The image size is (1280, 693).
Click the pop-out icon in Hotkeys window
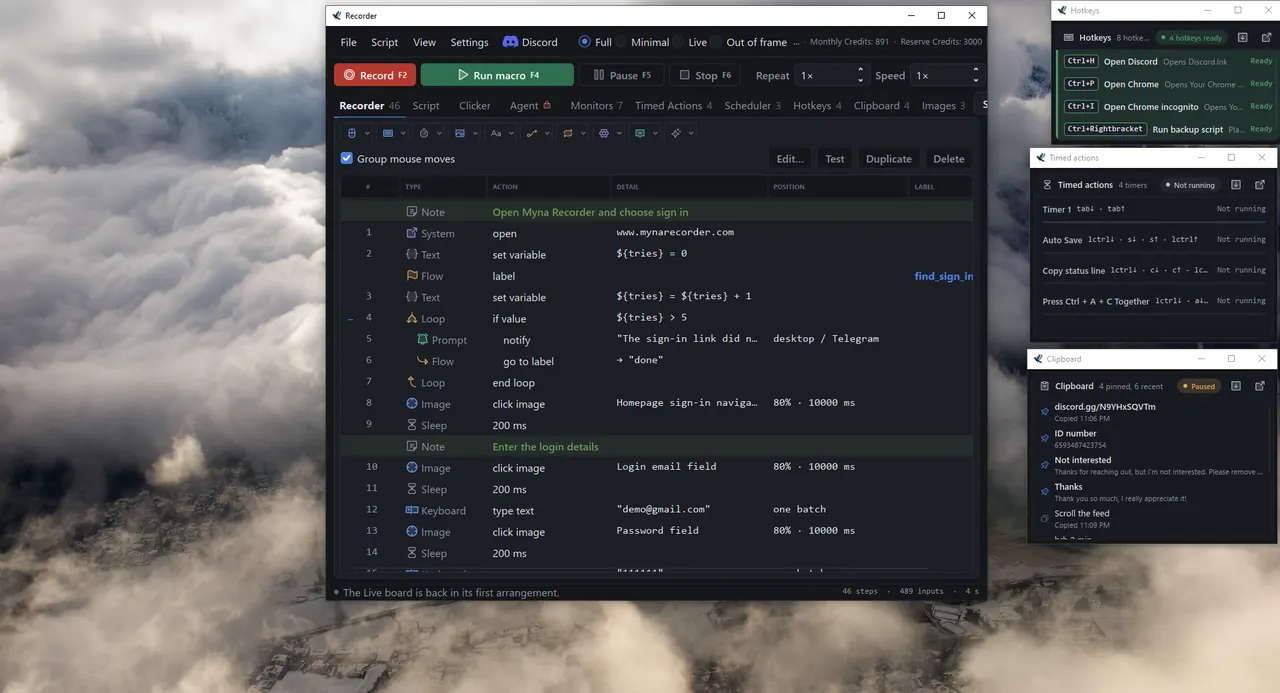(1265, 38)
